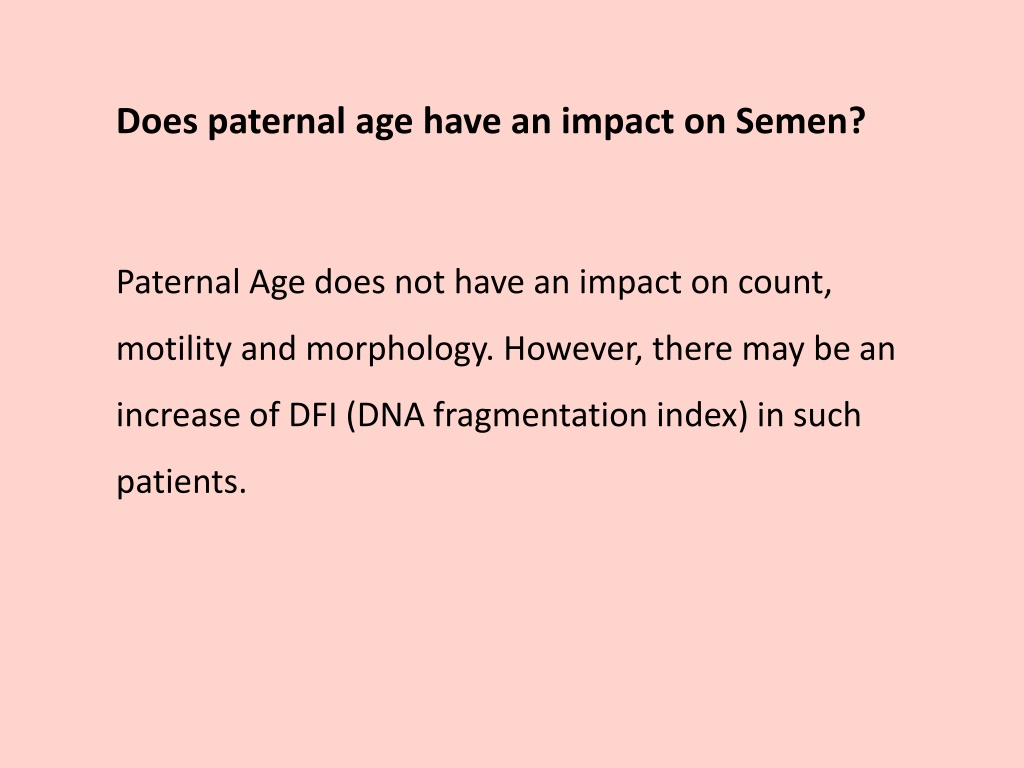Click the word "fragmentation" in the paragraph
This screenshot has width=1024, height=768.
tap(540, 416)
